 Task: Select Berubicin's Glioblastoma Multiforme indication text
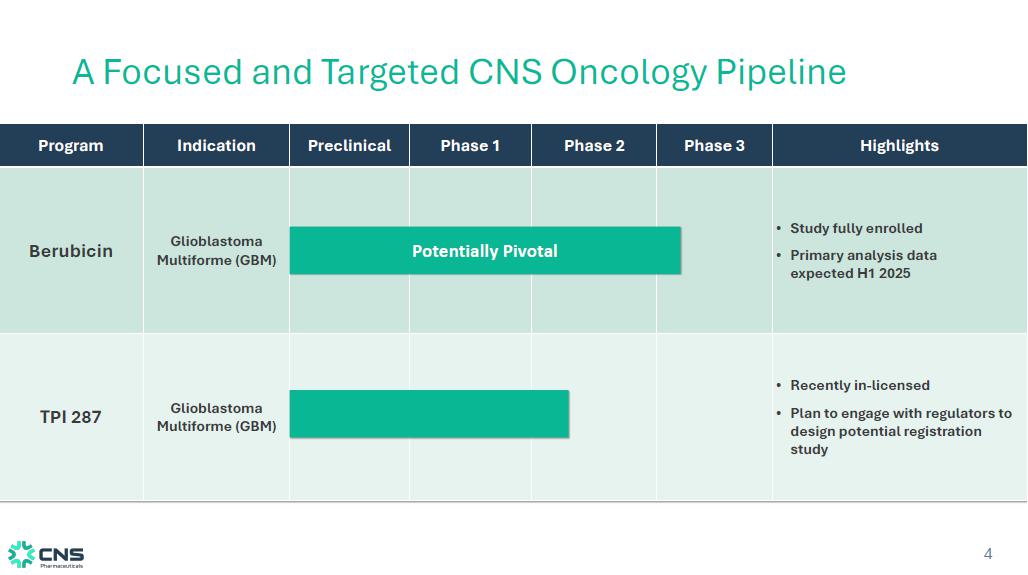point(216,251)
